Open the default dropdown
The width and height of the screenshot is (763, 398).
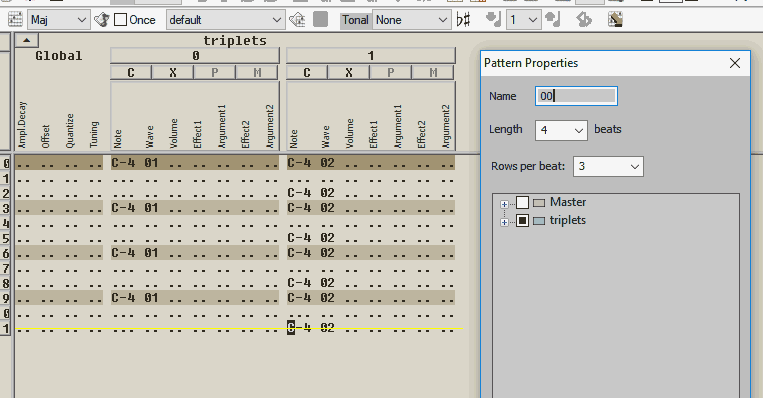click(225, 20)
